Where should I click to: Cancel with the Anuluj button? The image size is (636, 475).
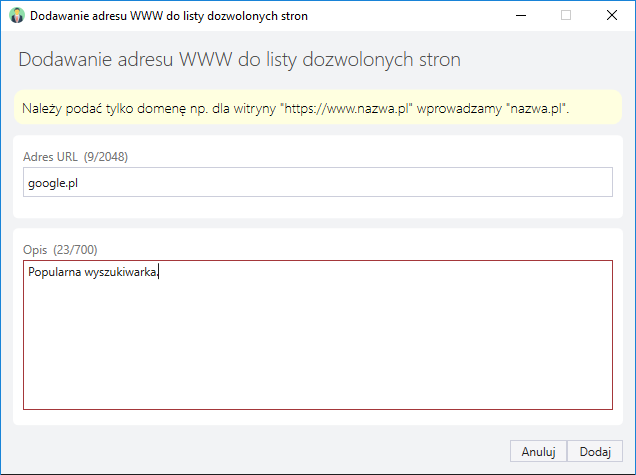coord(538,451)
